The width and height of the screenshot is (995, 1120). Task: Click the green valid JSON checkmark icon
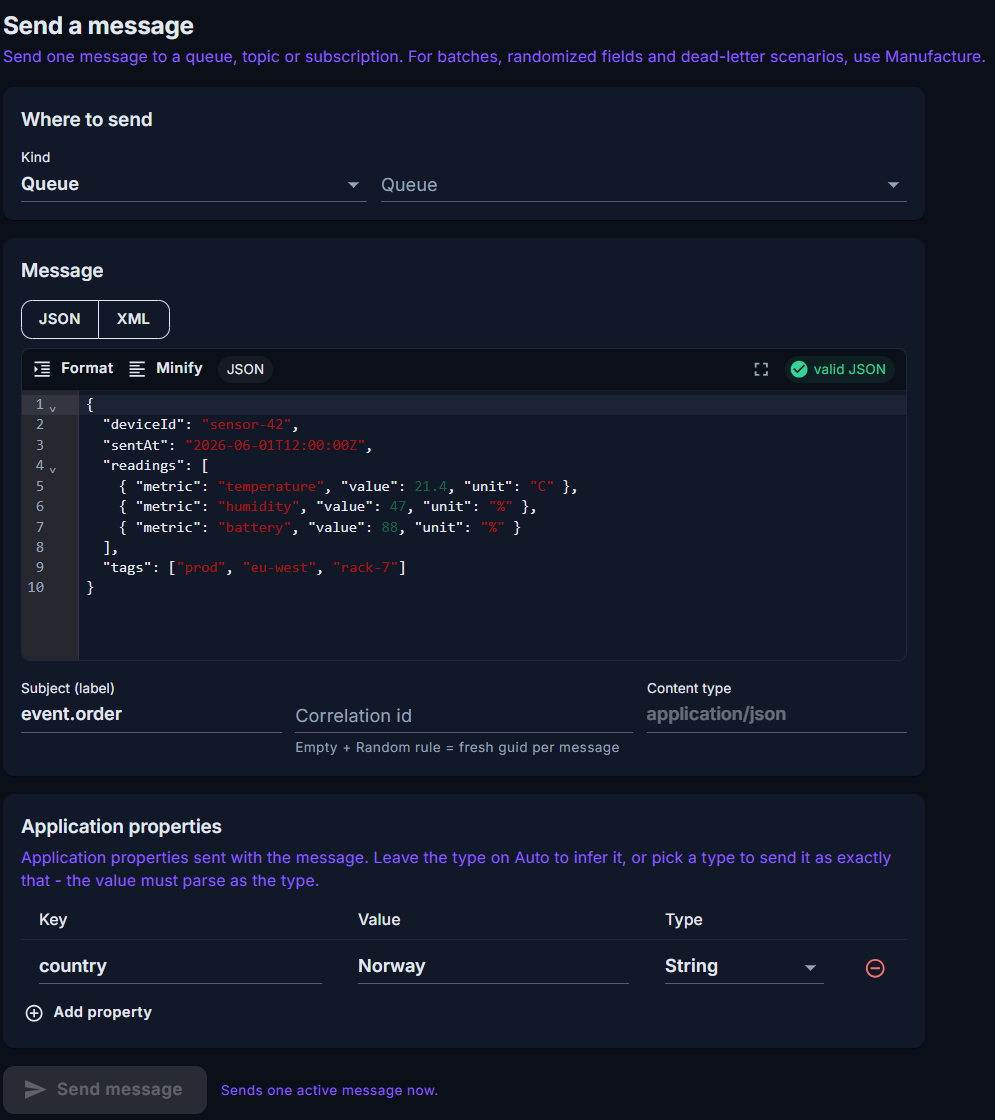[799, 369]
